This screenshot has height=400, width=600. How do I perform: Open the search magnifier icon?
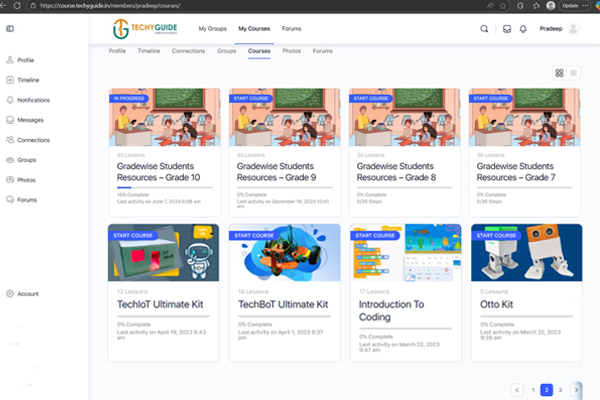(x=484, y=29)
